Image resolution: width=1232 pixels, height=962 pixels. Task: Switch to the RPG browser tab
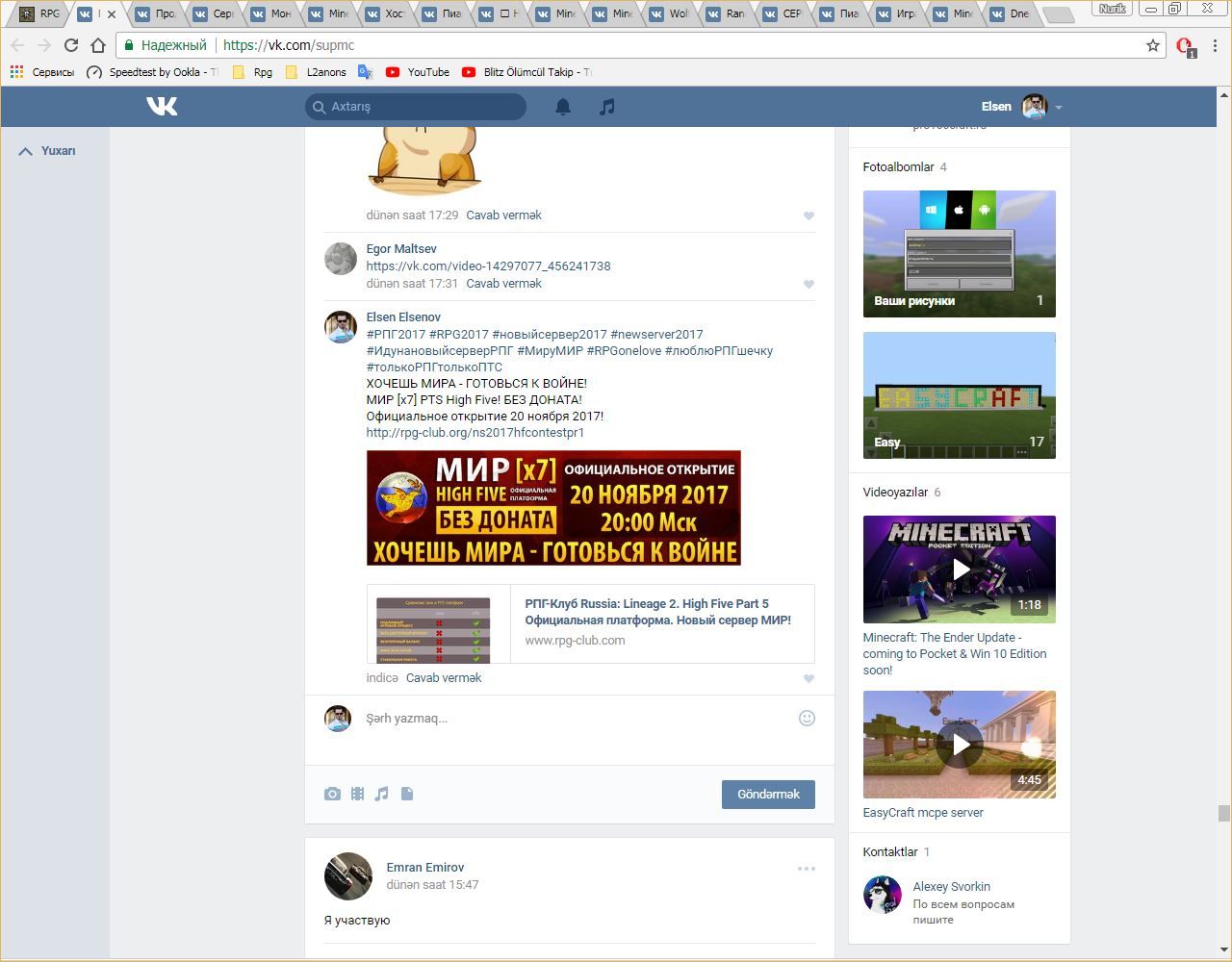pos(40,13)
